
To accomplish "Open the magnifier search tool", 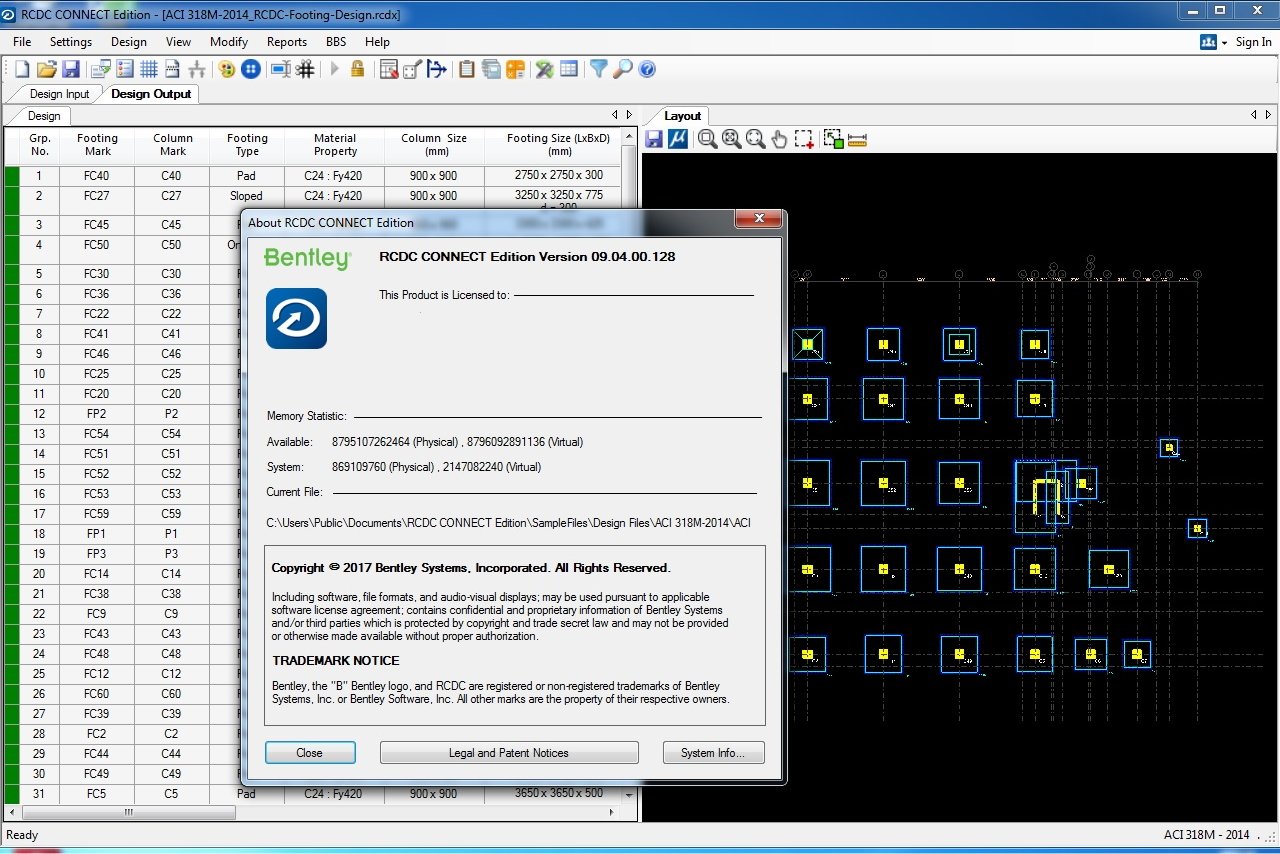I will pos(623,69).
